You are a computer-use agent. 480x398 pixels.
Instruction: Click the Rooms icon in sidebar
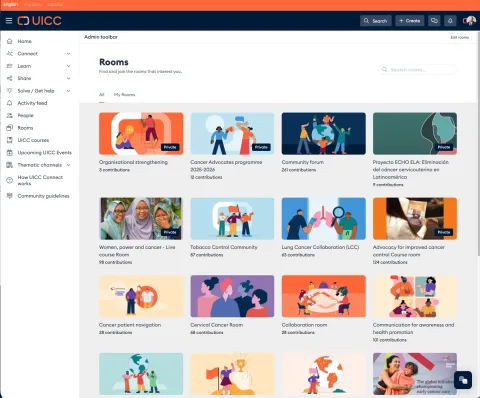(10, 128)
